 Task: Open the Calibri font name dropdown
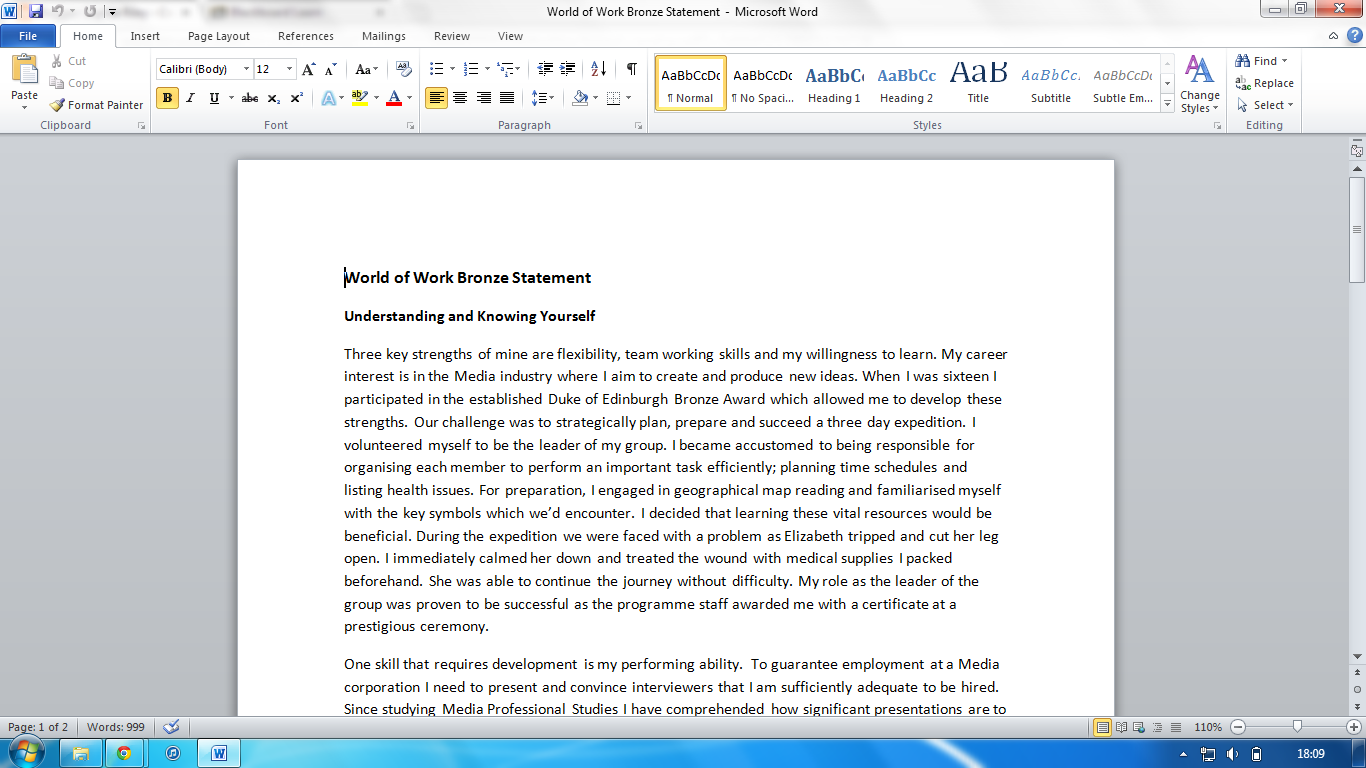(x=247, y=69)
